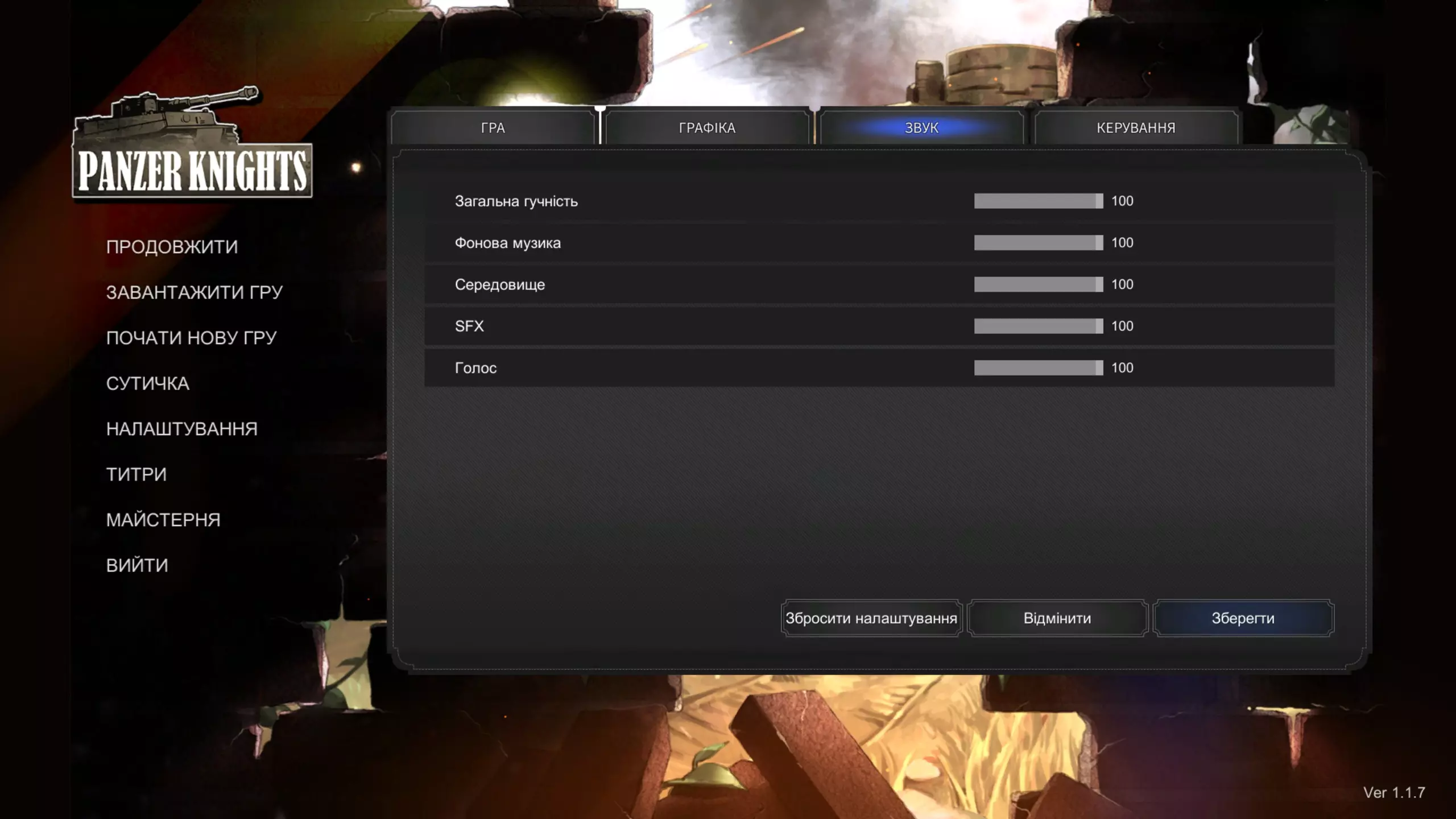Adjust the Голос volume slider
Viewport: 1456px width, 819px height.
[1038, 368]
